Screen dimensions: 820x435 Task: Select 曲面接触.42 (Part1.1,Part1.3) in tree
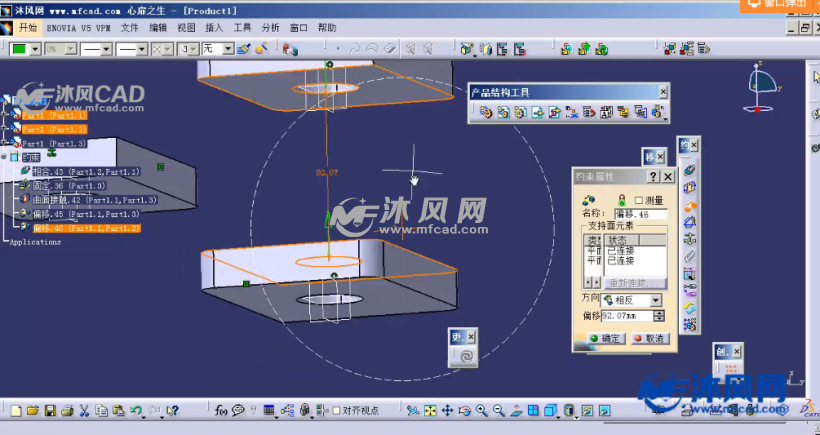point(95,200)
